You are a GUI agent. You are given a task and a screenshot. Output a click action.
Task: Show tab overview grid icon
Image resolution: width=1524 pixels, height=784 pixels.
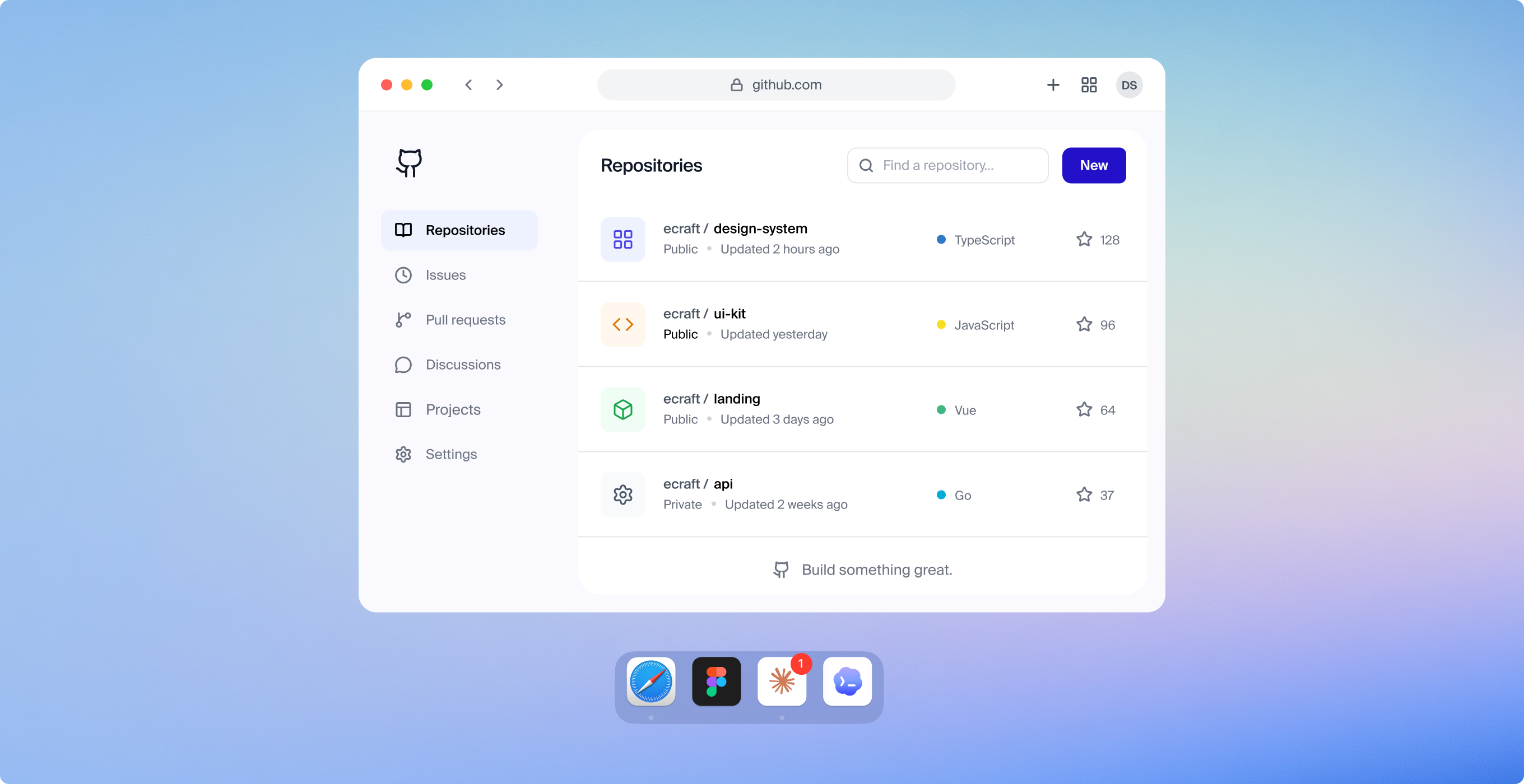click(x=1089, y=85)
